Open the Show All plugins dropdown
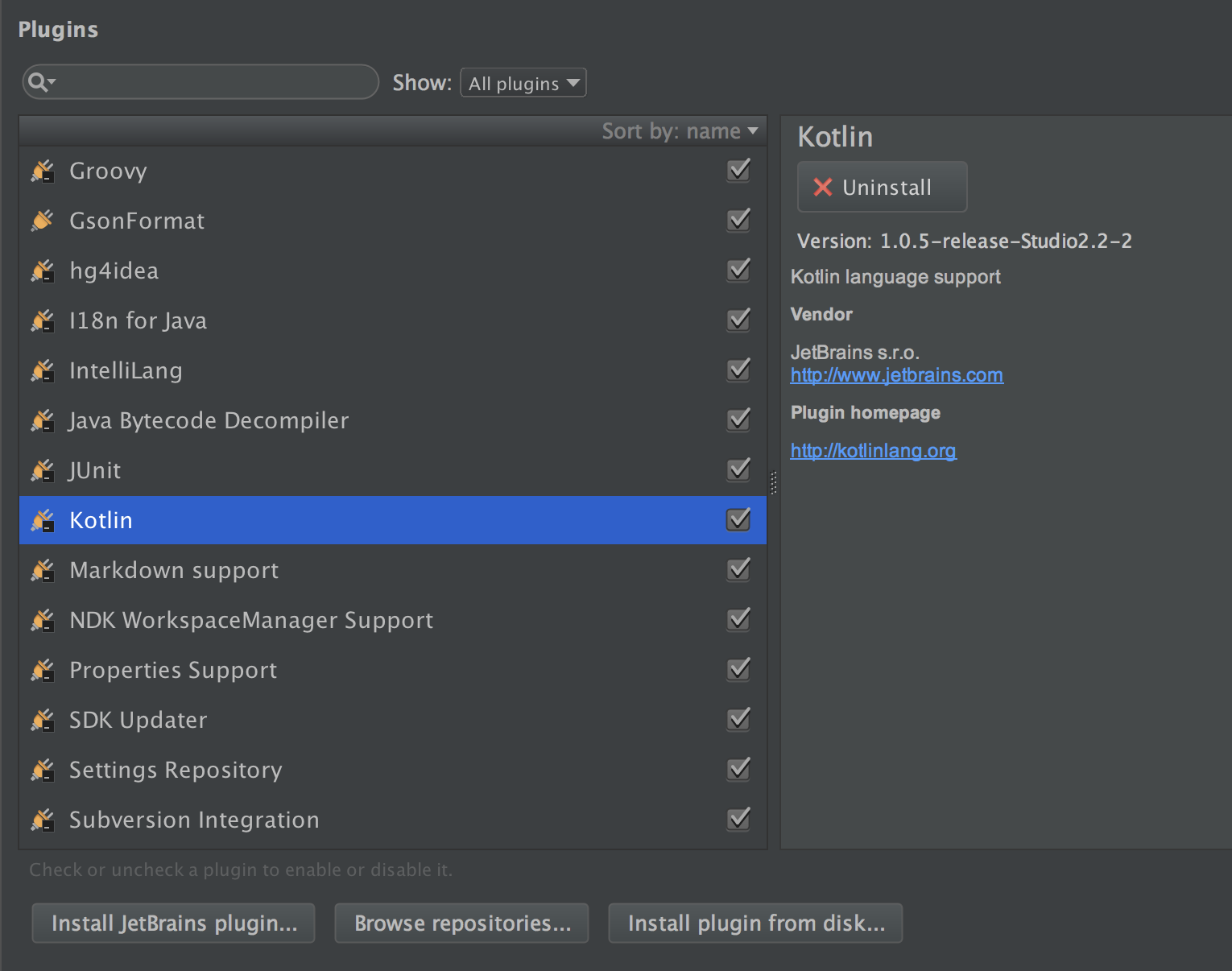The height and width of the screenshot is (971, 1232). click(523, 83)
